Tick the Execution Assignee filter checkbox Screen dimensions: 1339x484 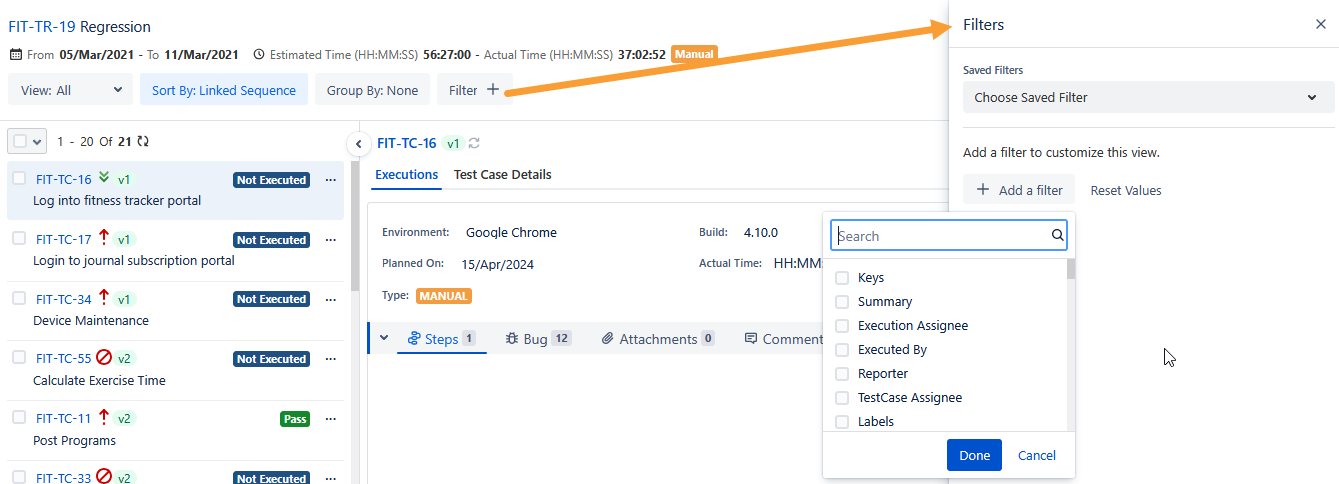[x=842, y=326]
